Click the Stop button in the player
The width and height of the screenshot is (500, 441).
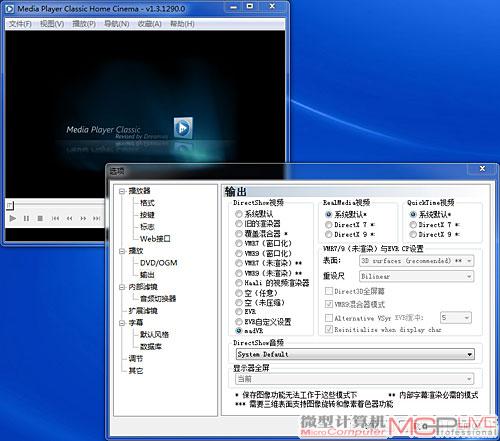click(x=40, y=218)
